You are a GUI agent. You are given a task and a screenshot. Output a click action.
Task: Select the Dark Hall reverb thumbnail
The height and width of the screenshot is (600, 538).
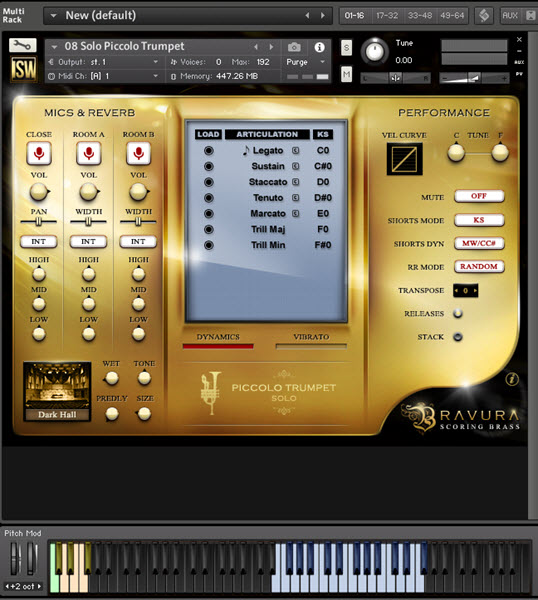[57, 391]
